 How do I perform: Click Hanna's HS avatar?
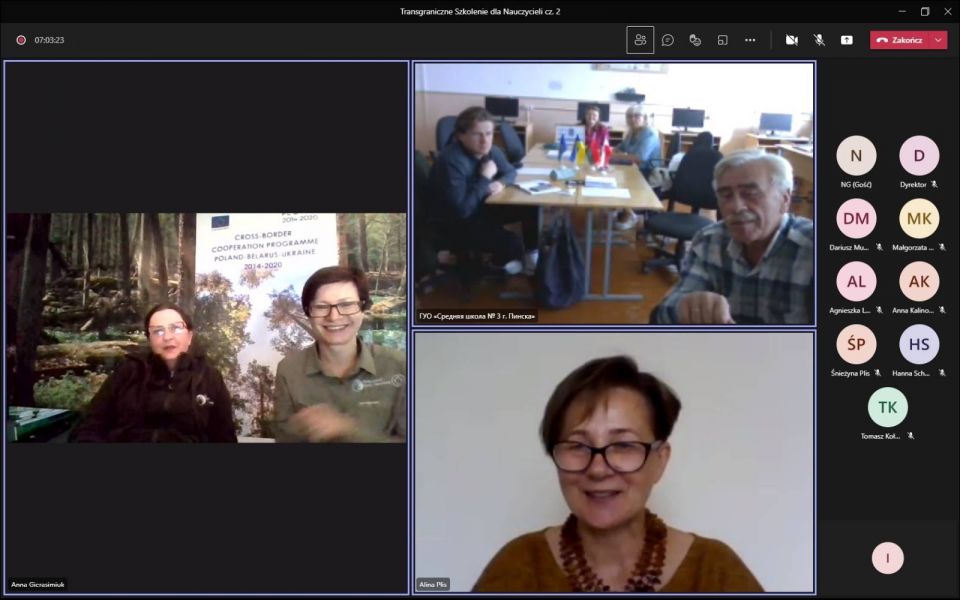(x=919, y=344)
